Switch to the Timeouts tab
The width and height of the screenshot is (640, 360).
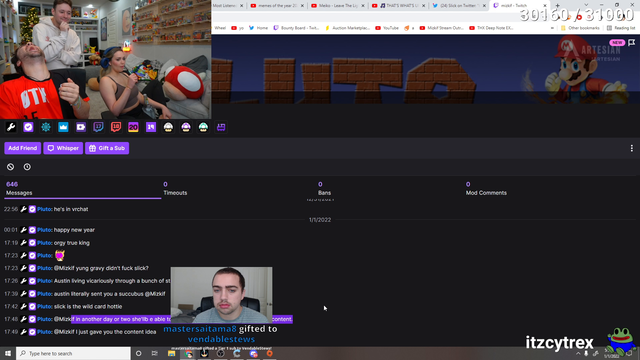click(x=175, y=189)
